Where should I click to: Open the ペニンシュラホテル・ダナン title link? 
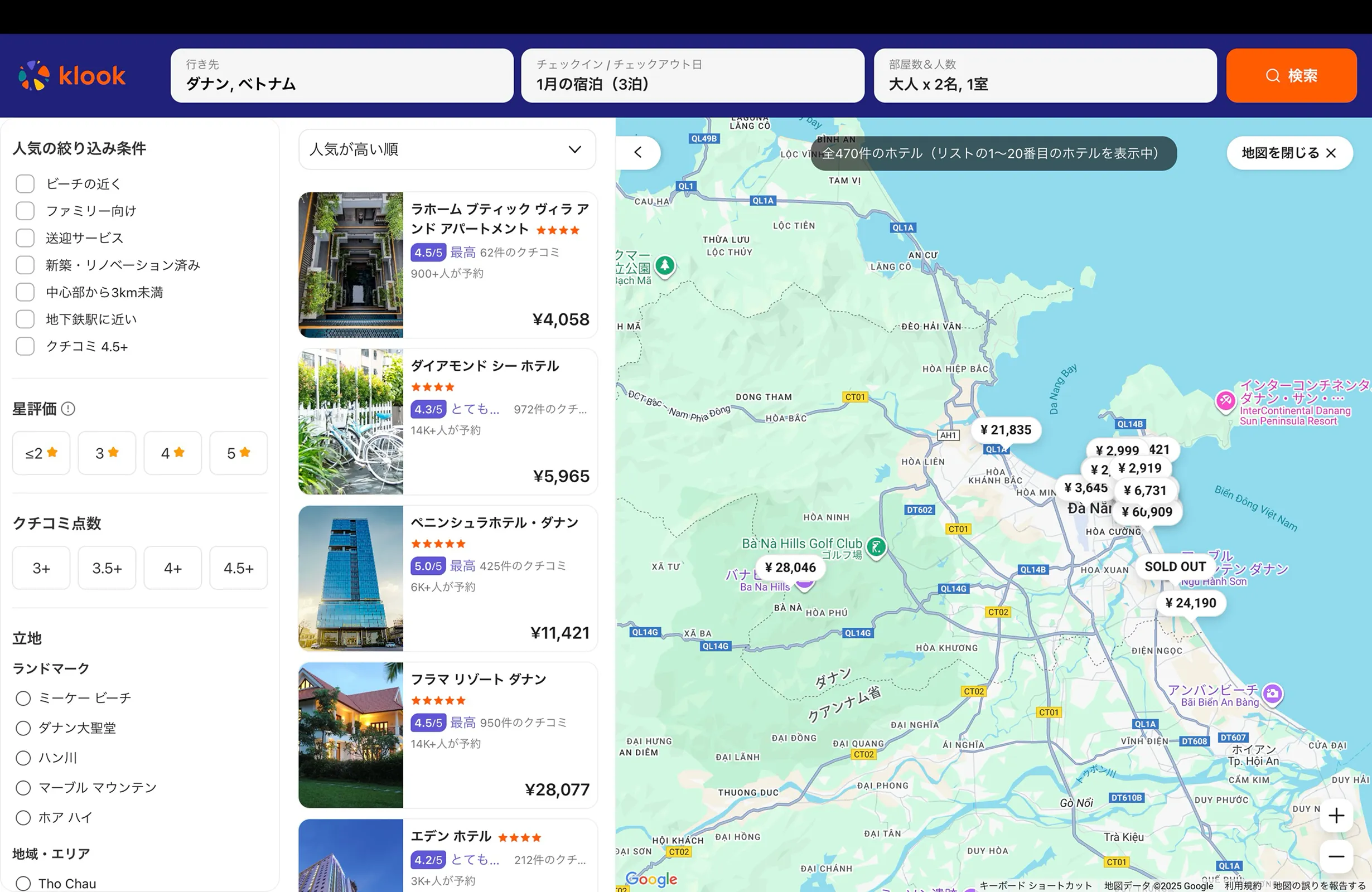pyautogui.click(x=494, y=522)
